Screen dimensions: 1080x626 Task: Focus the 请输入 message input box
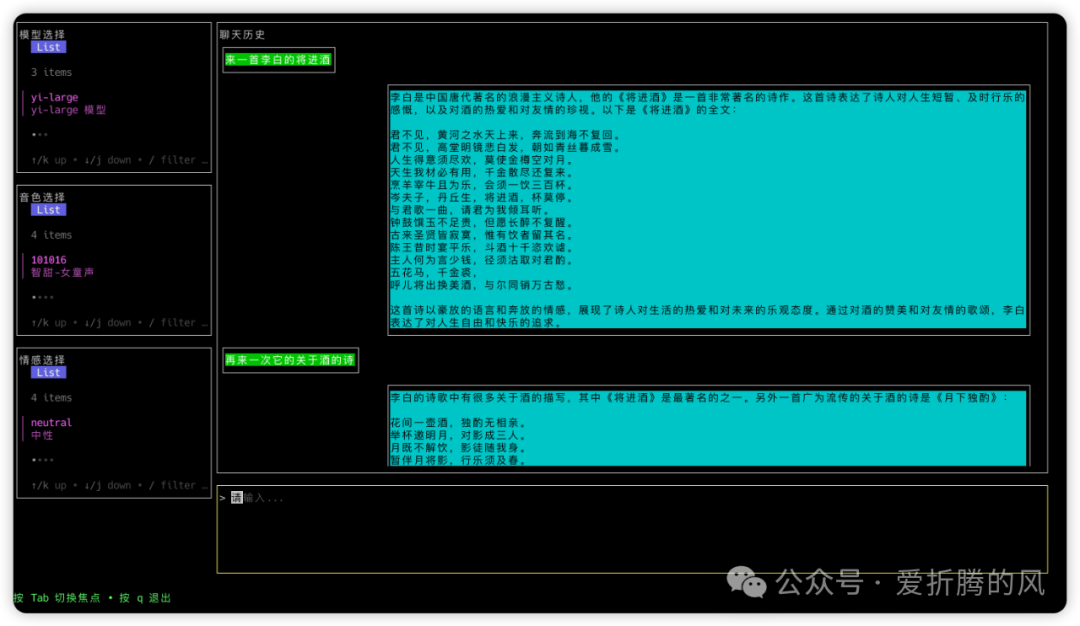tap(631, 529)
